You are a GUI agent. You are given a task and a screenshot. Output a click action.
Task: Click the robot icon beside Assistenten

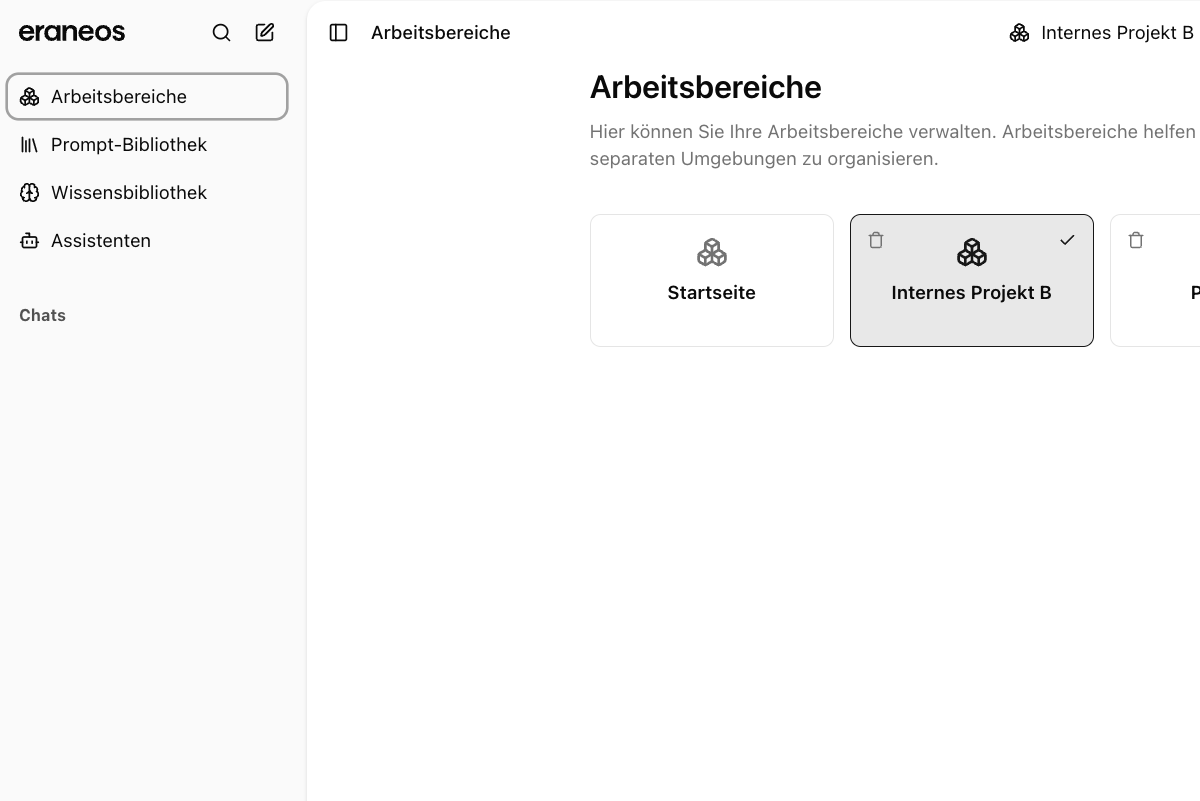30,240
